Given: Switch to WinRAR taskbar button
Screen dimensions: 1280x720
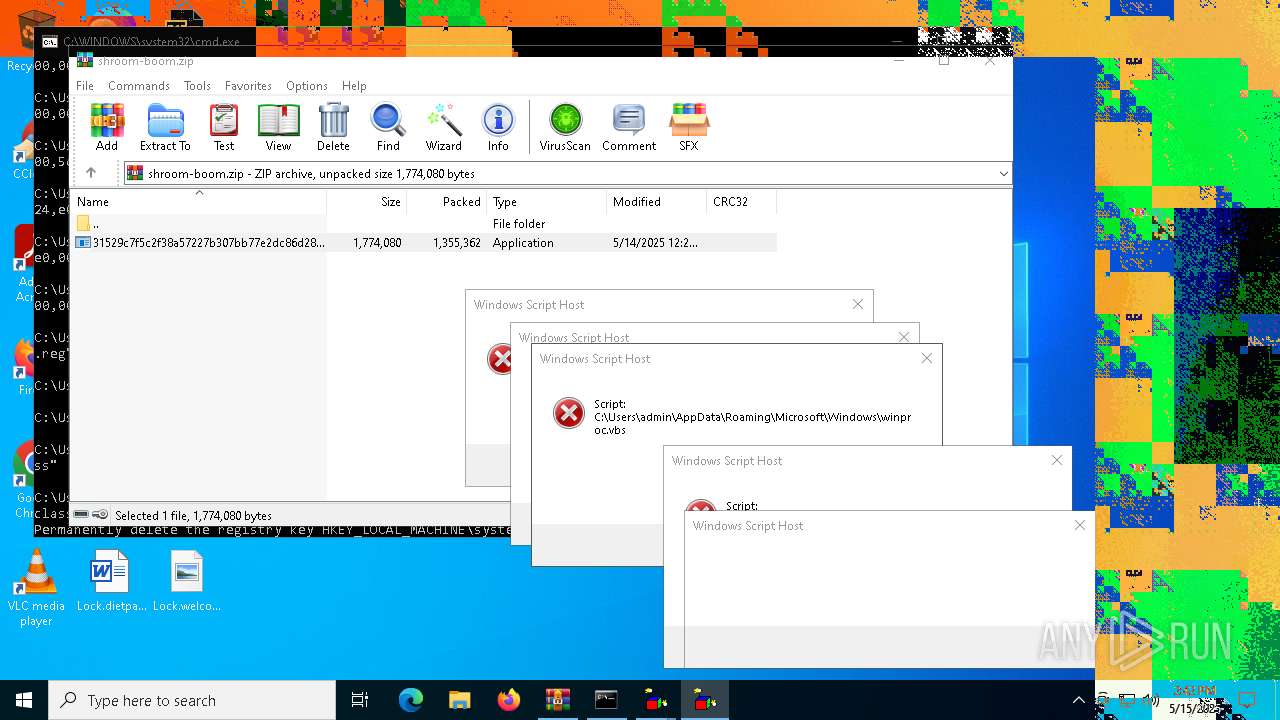Looking at the screenshot, I should tap(558, 700).
